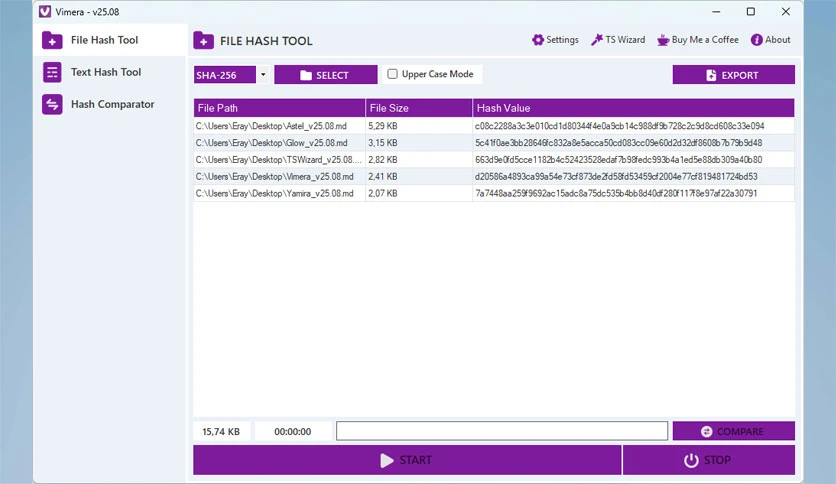Switch to the Text Hash Tool

(110, 72)
